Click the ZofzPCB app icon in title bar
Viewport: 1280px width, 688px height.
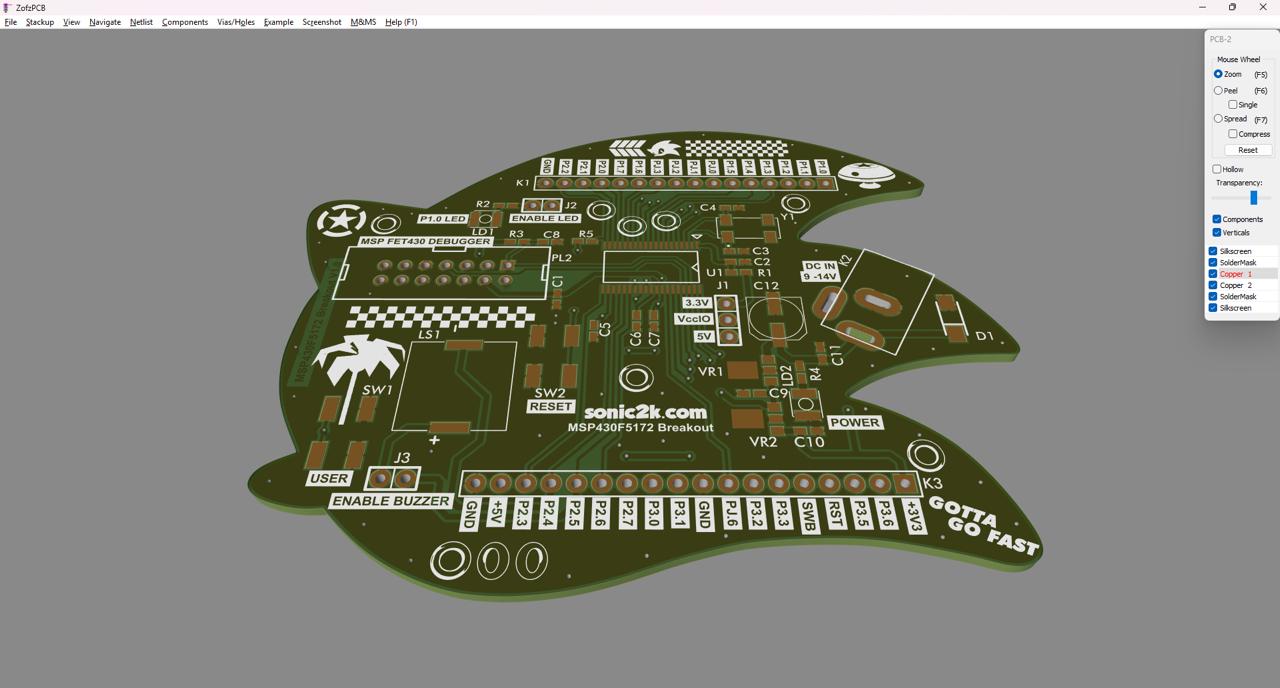click(x=7, y=7)
